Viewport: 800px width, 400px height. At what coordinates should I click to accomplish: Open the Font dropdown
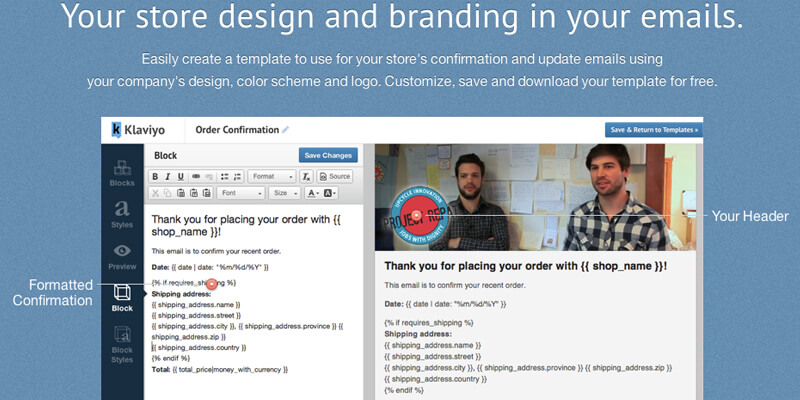click(x=241, y=193)
